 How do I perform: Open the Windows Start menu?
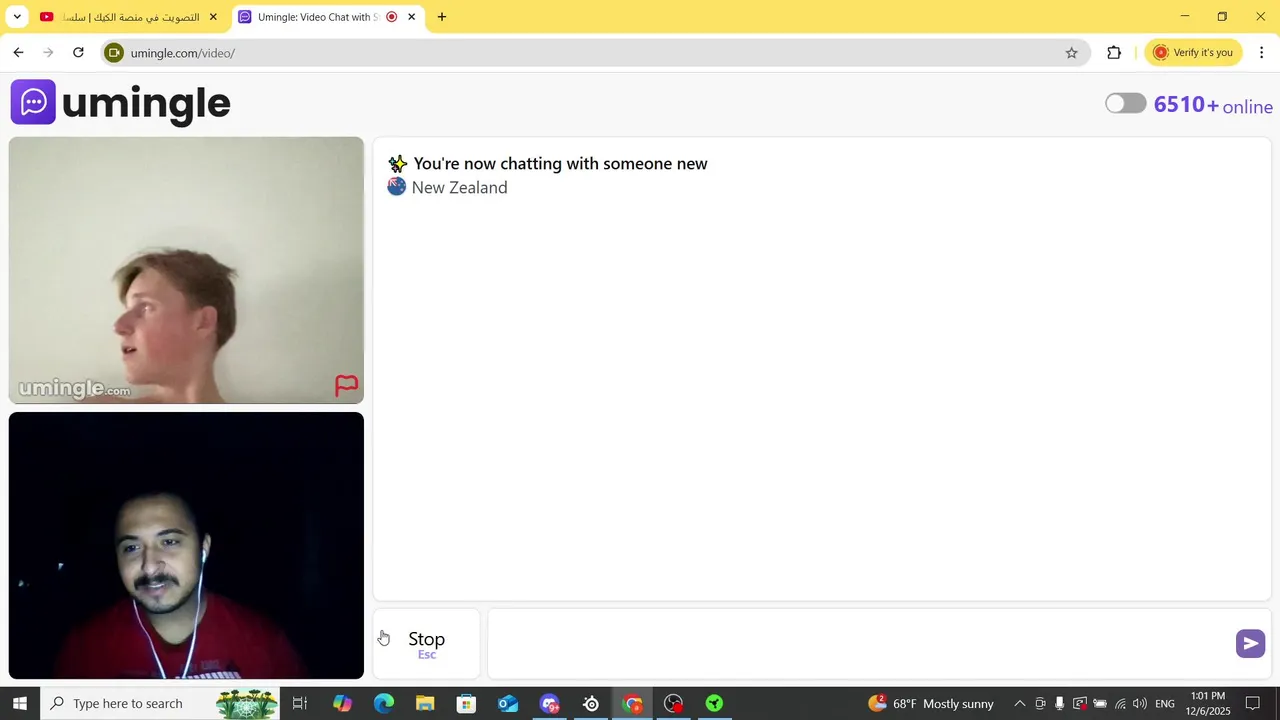[x=20, y=704]
